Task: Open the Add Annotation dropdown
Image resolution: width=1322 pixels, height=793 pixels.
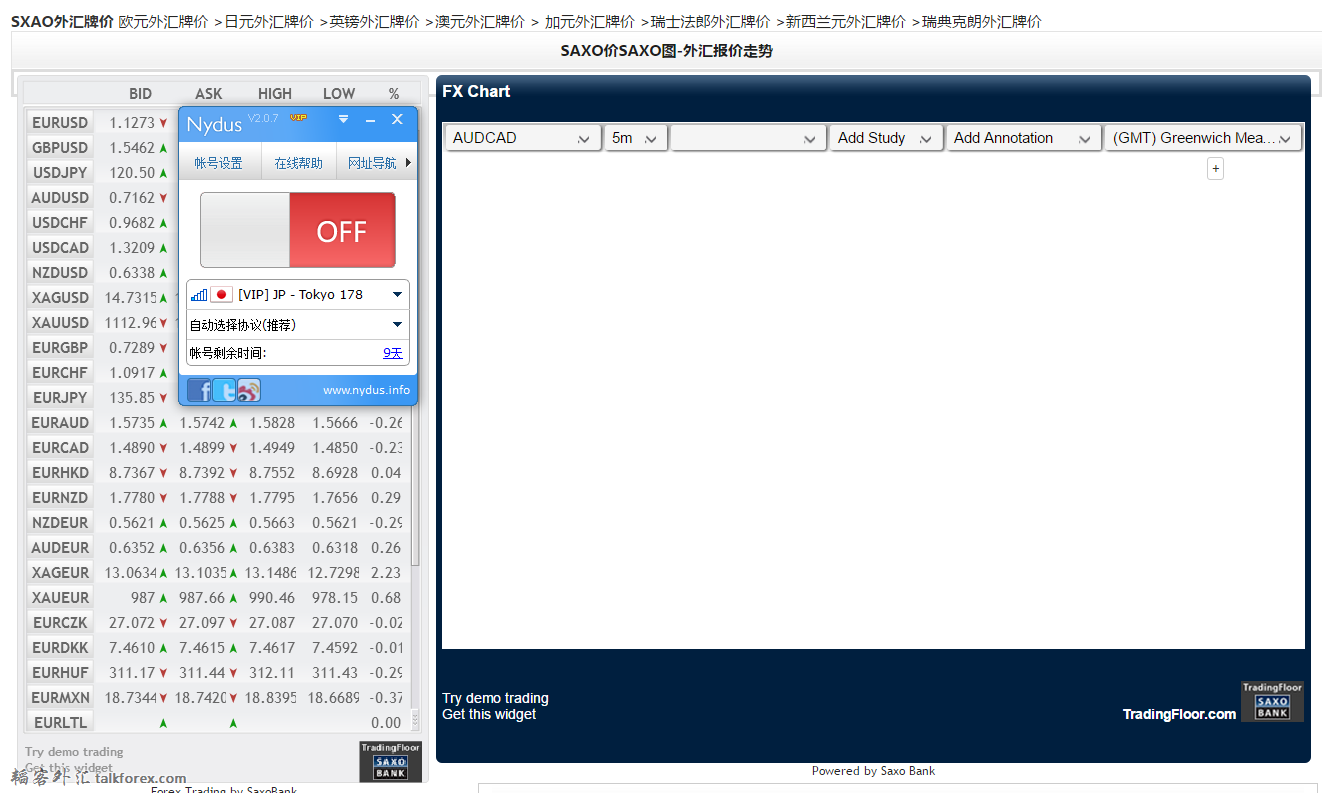Action: tap(1024, 138)
